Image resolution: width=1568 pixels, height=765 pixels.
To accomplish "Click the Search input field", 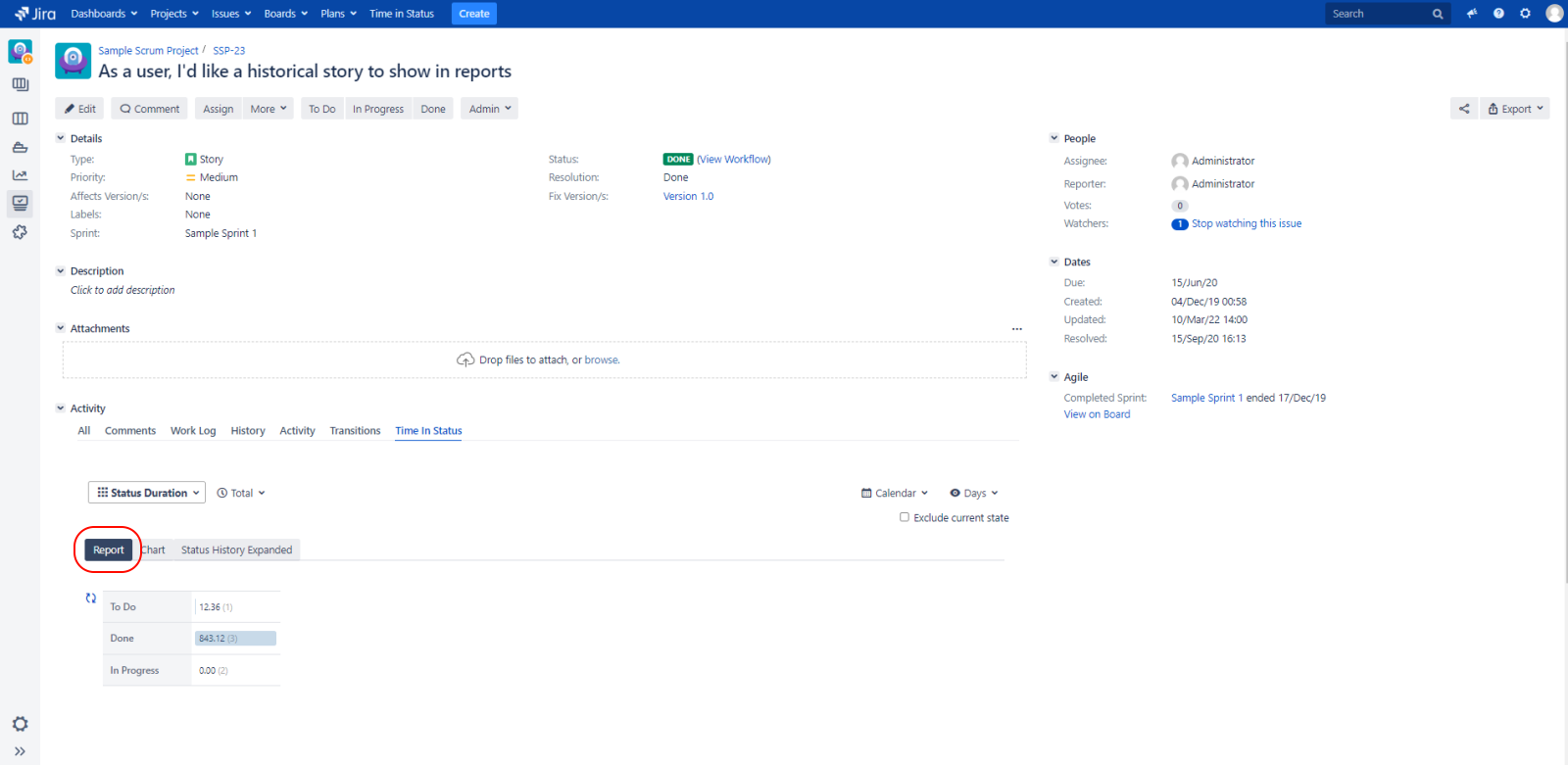I will (1377, 14).
